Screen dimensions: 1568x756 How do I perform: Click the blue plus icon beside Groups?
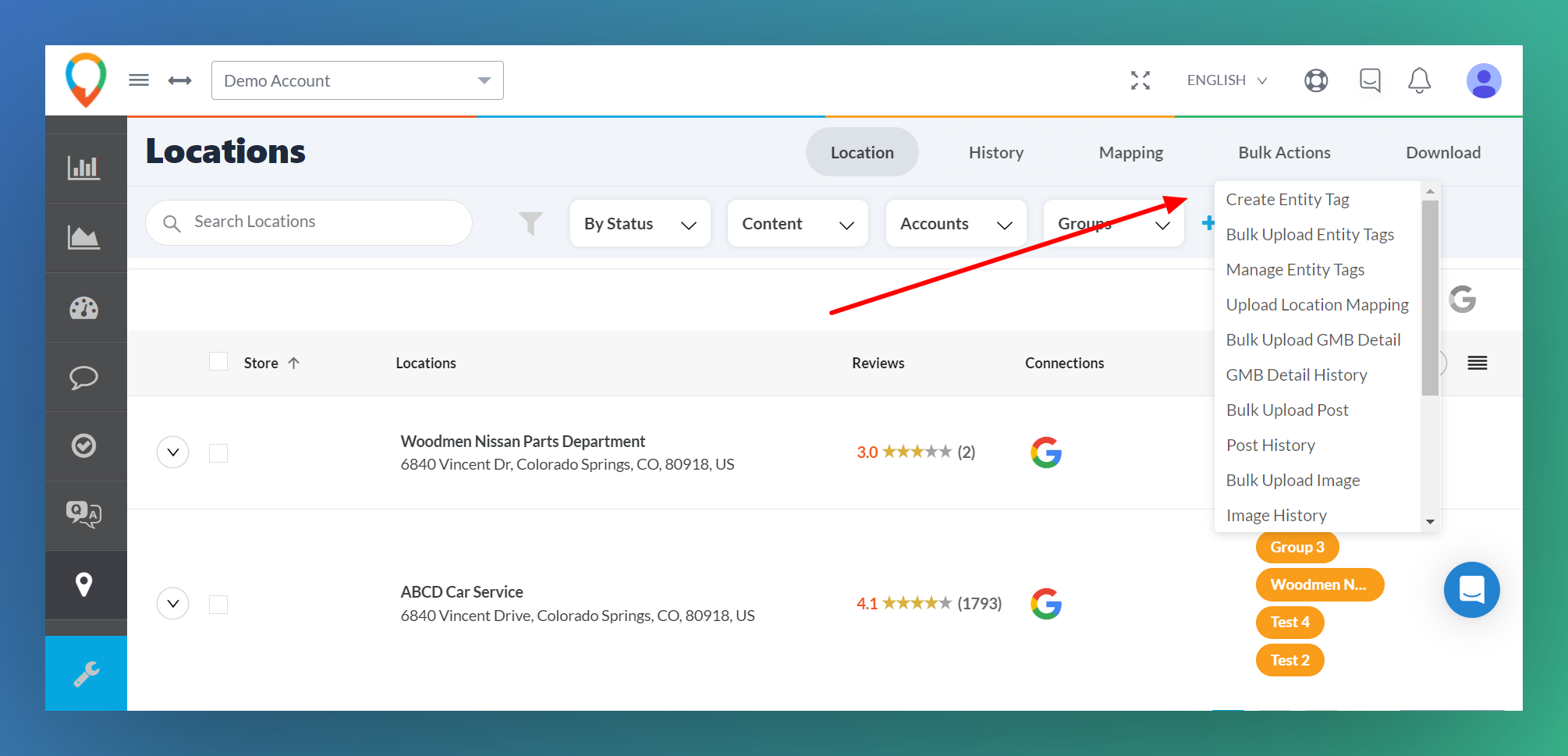(x=1208, y=223)
